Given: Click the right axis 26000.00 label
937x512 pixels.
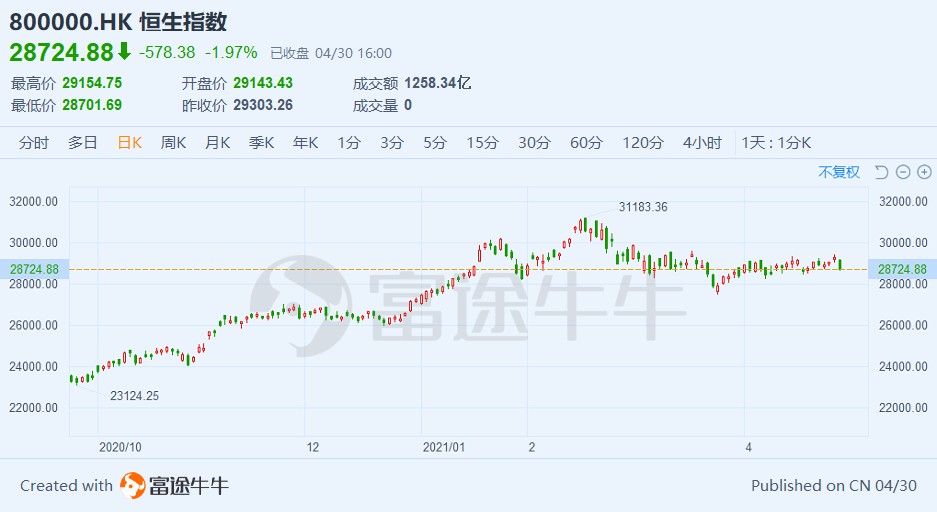Looking at the screenshot, I should [903, 325].
